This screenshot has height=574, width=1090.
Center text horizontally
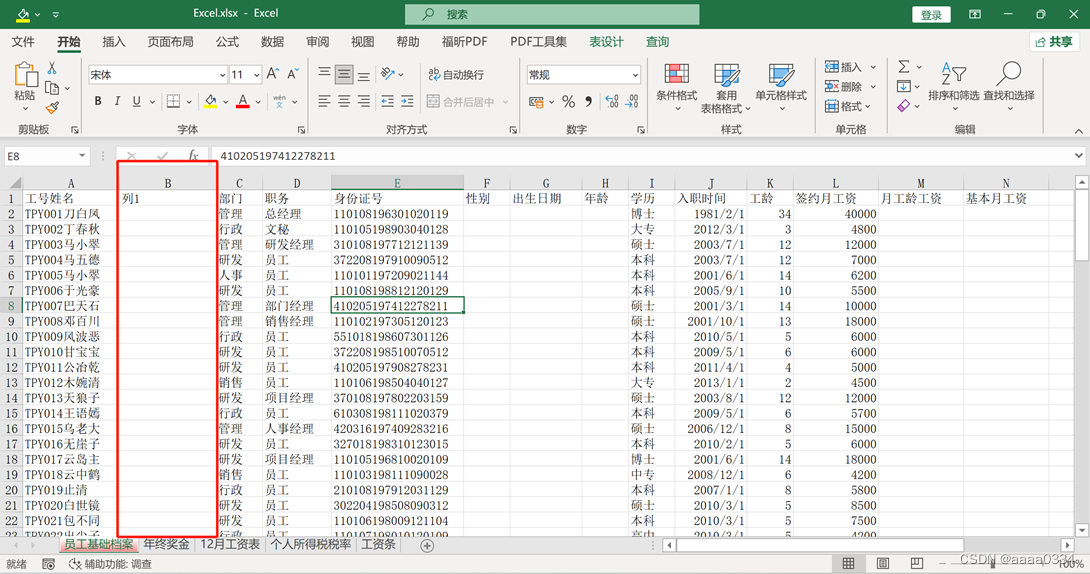(344, 101)
